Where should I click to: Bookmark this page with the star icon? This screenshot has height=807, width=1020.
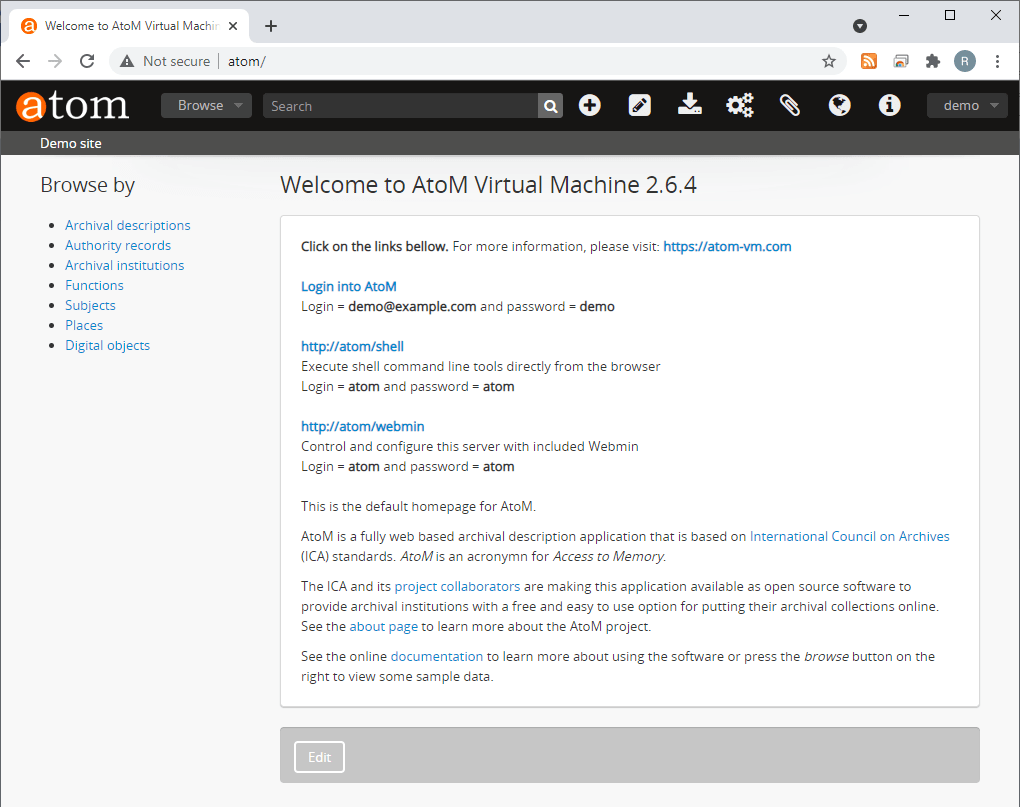click(x=829, y=61)
